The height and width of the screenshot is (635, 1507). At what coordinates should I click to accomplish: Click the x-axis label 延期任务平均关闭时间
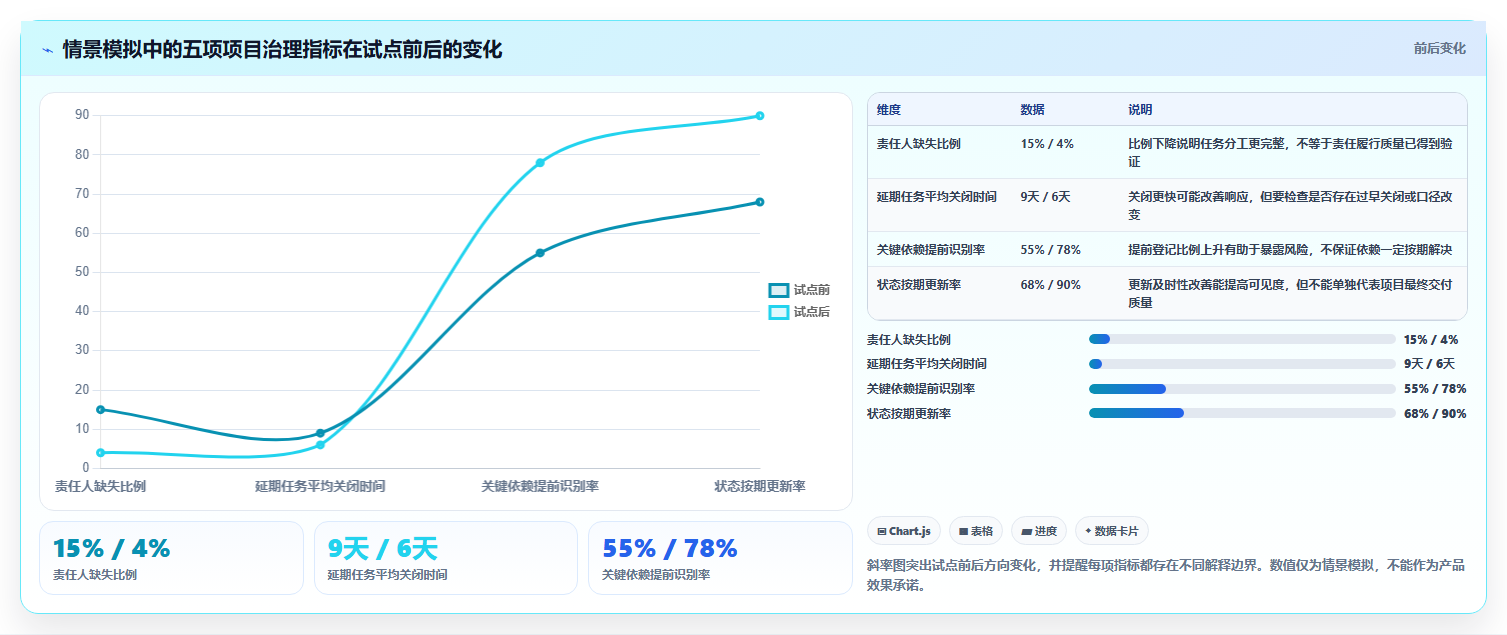tap(320, 486)
